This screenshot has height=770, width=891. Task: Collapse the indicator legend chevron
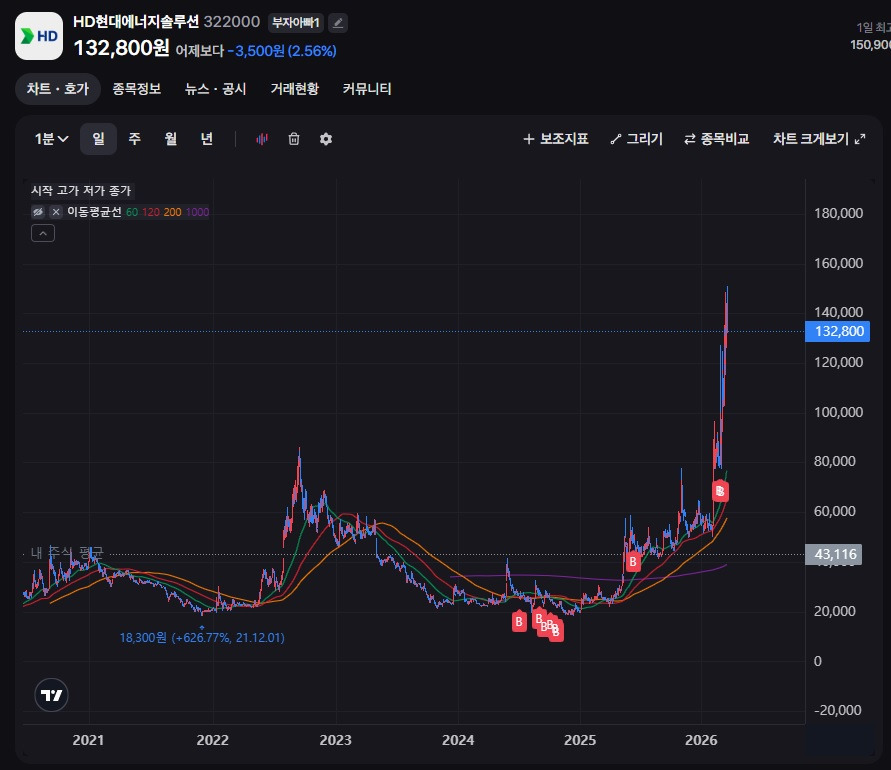coord(43,233)
